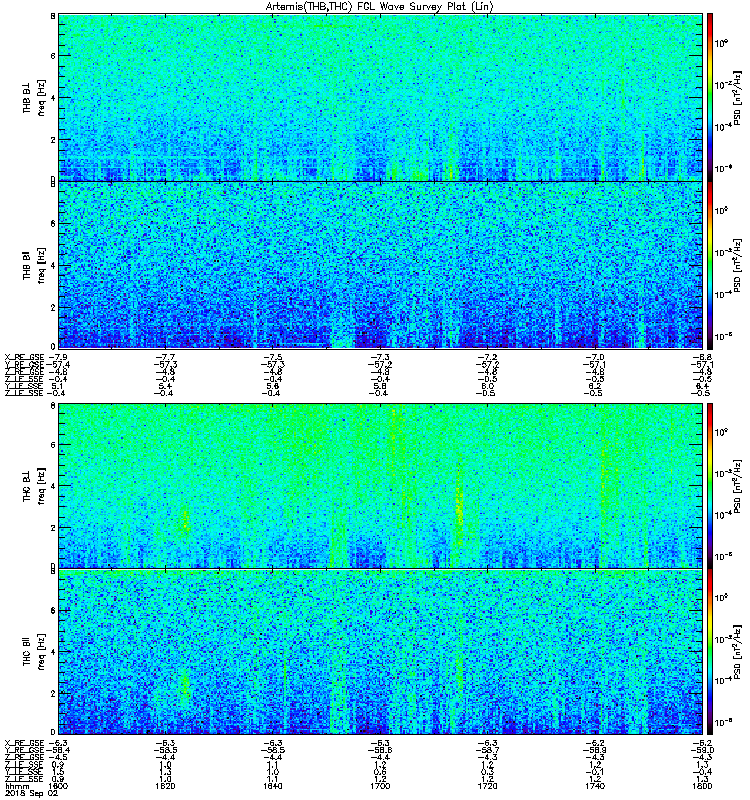
Task: Click the 'hhmm' time-format label
Action: click(x=17, y=786)
